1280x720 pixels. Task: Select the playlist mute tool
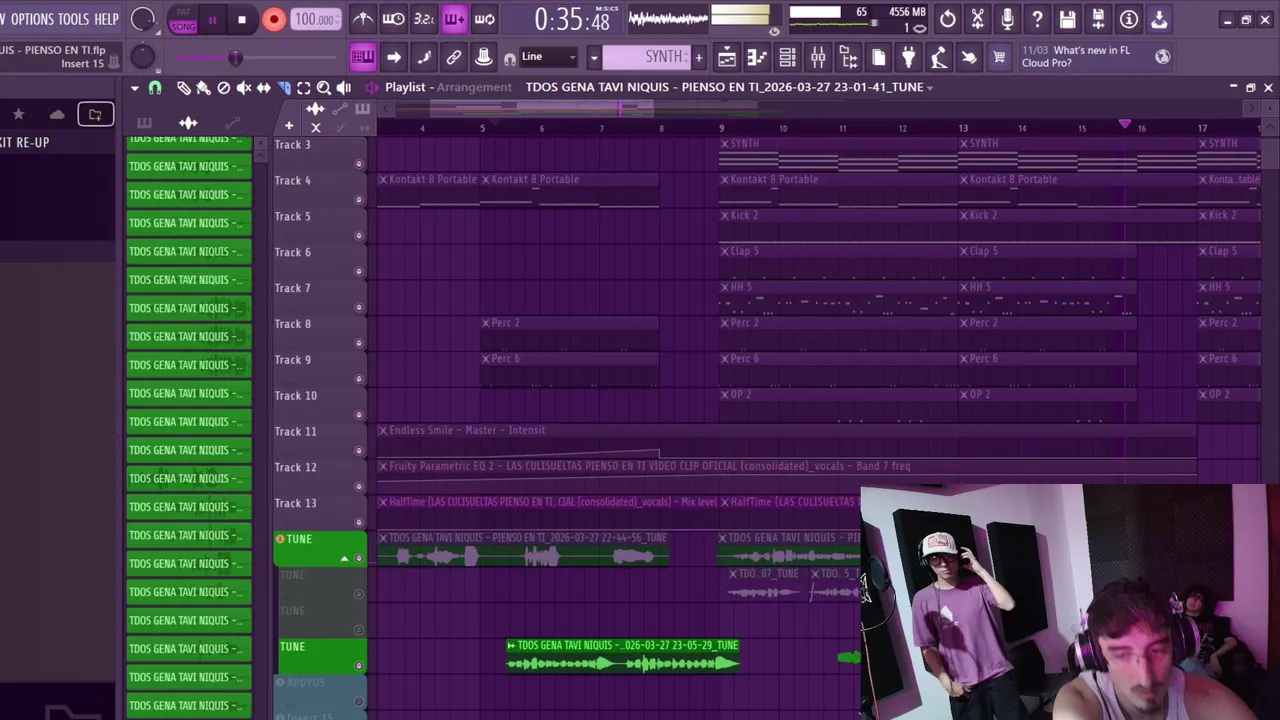pos(243,88)
